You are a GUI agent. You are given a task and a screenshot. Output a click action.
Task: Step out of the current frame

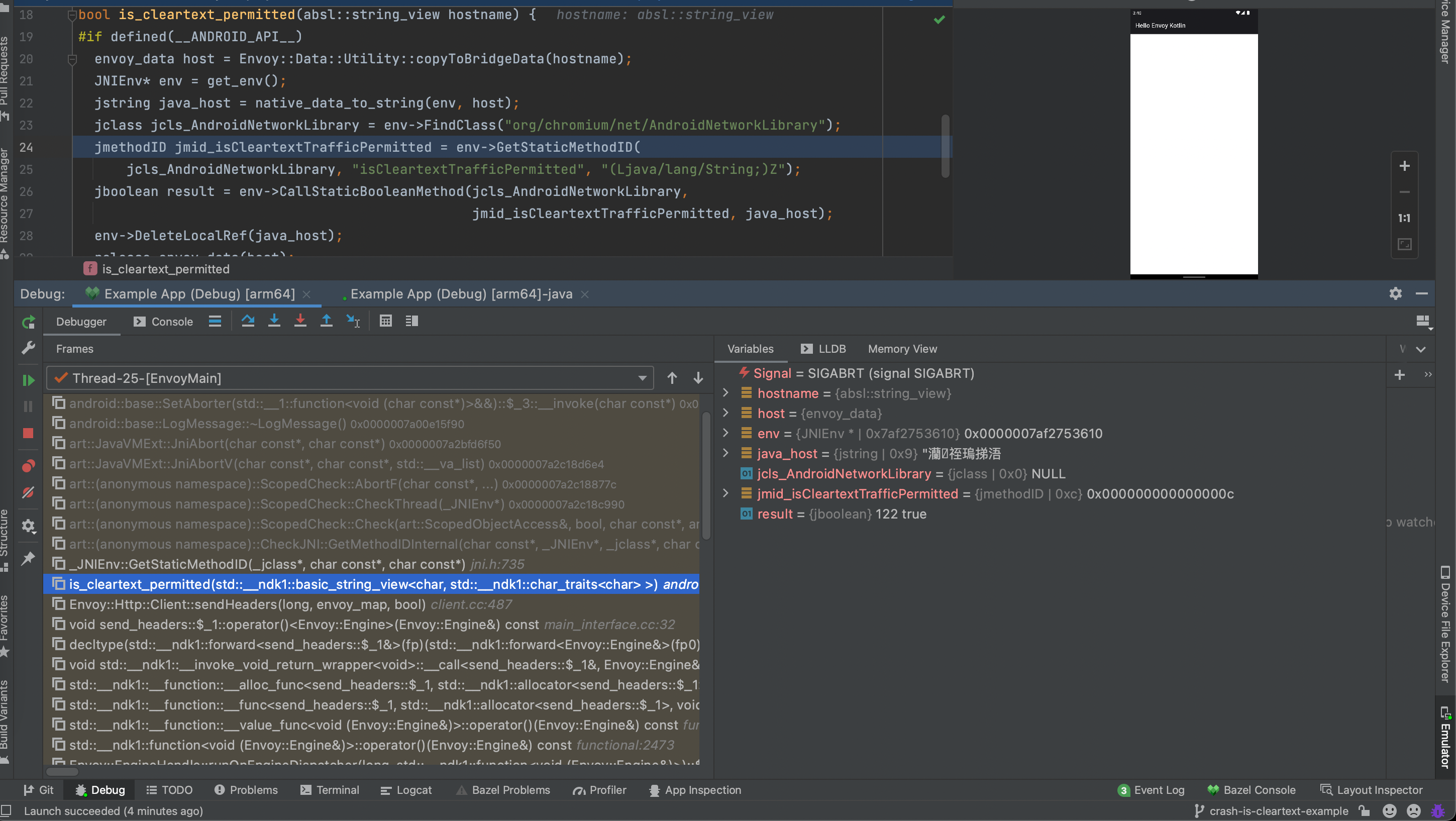tap(326, 321)
